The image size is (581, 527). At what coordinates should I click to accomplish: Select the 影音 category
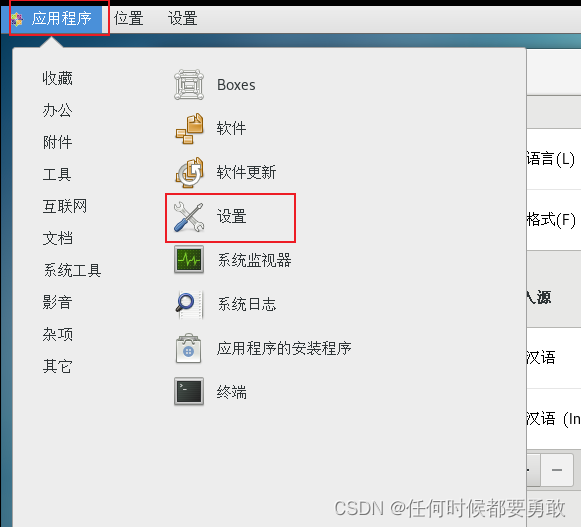click(x=57, y=302)
